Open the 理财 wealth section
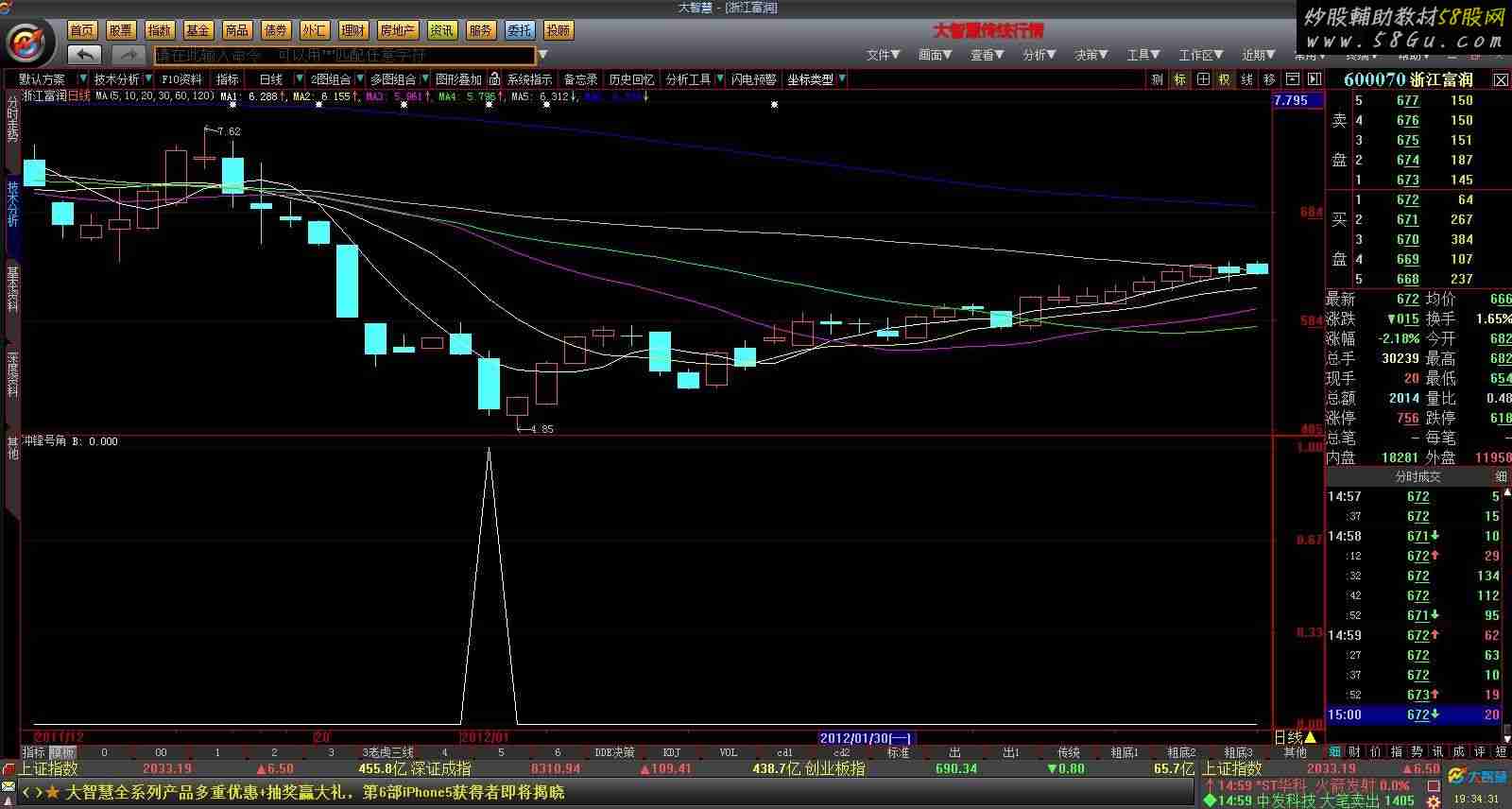 353,30
